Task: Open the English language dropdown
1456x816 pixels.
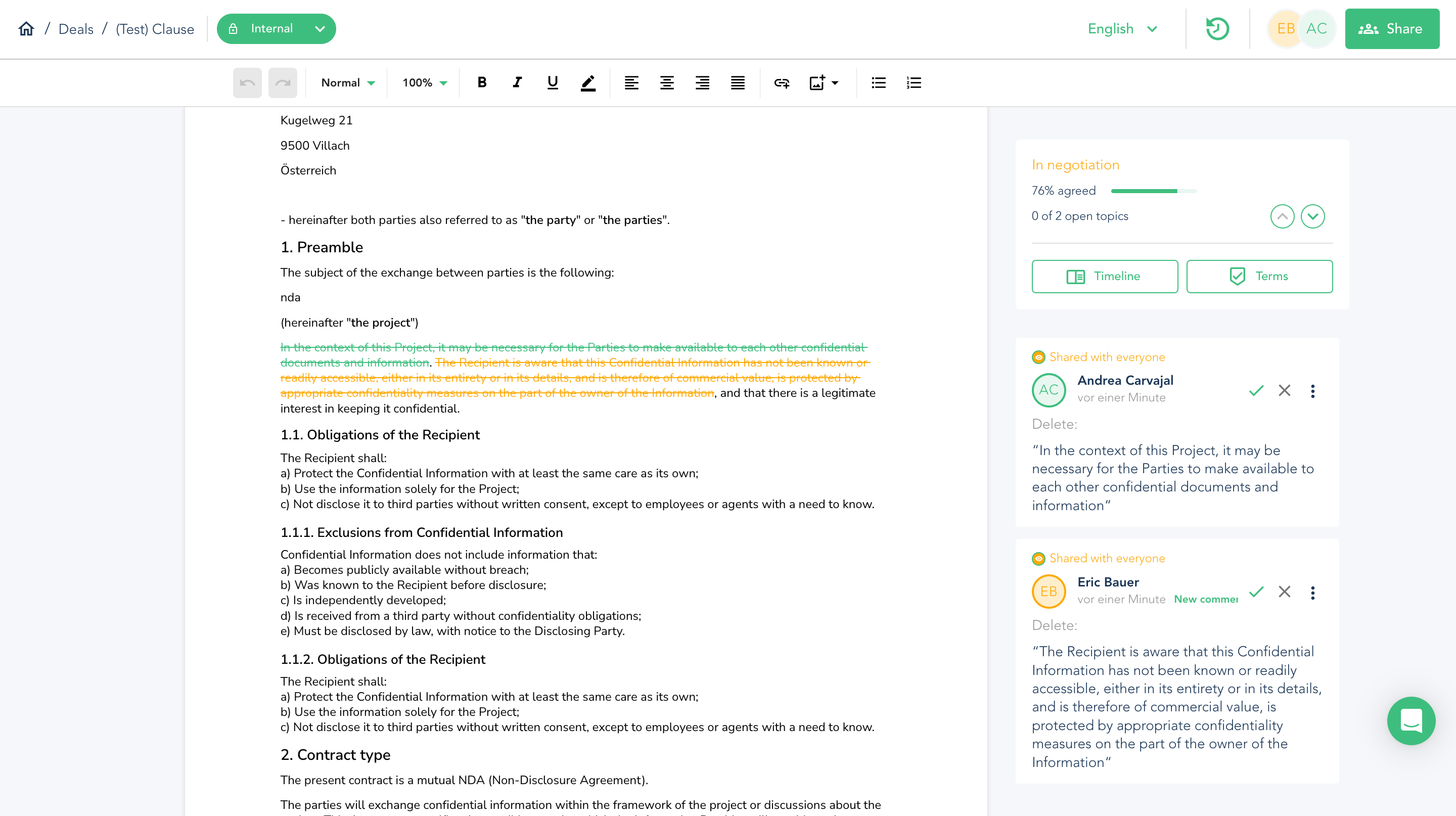Action: pos(1122,29)
